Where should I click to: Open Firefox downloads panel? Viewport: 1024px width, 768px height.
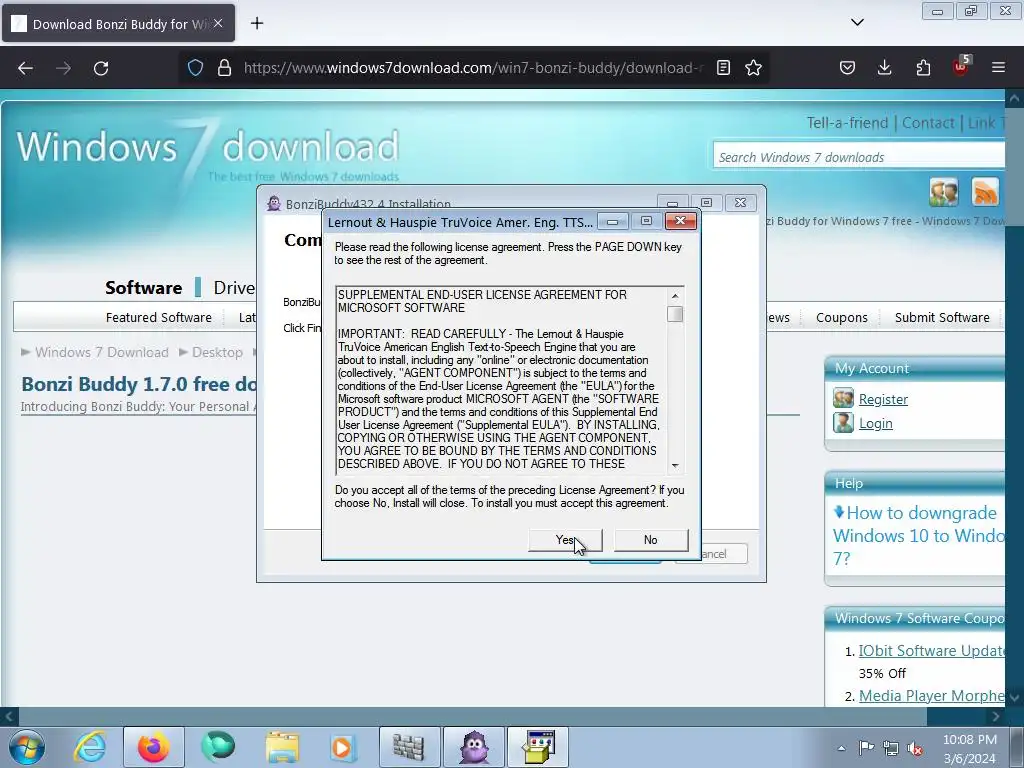click(885, 67)
